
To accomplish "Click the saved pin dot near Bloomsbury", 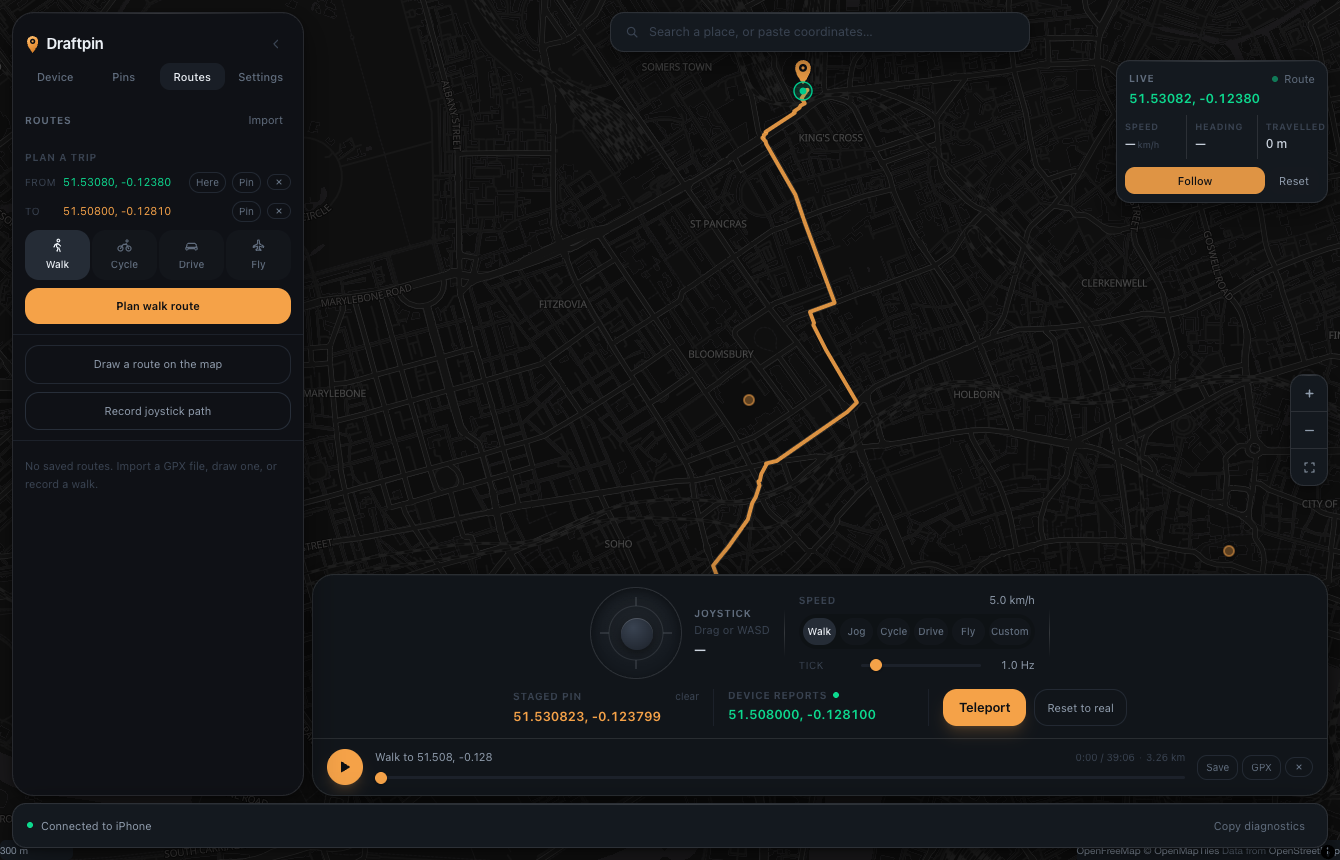I will [x=749, y=400].
